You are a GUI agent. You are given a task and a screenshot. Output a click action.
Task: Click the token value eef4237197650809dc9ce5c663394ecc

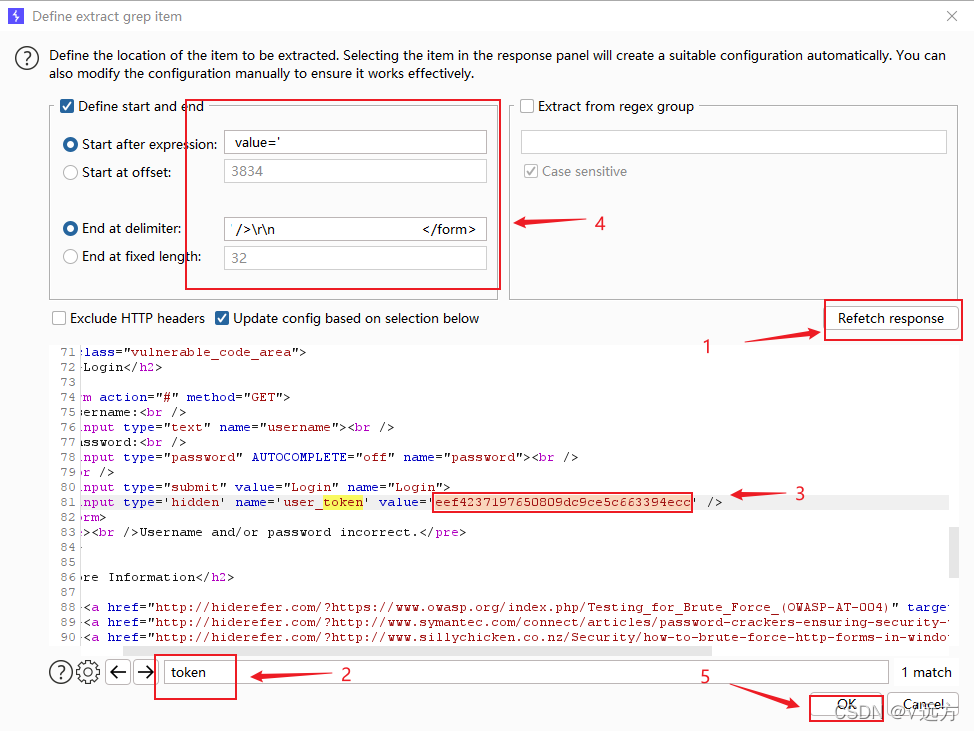point(563,502)
